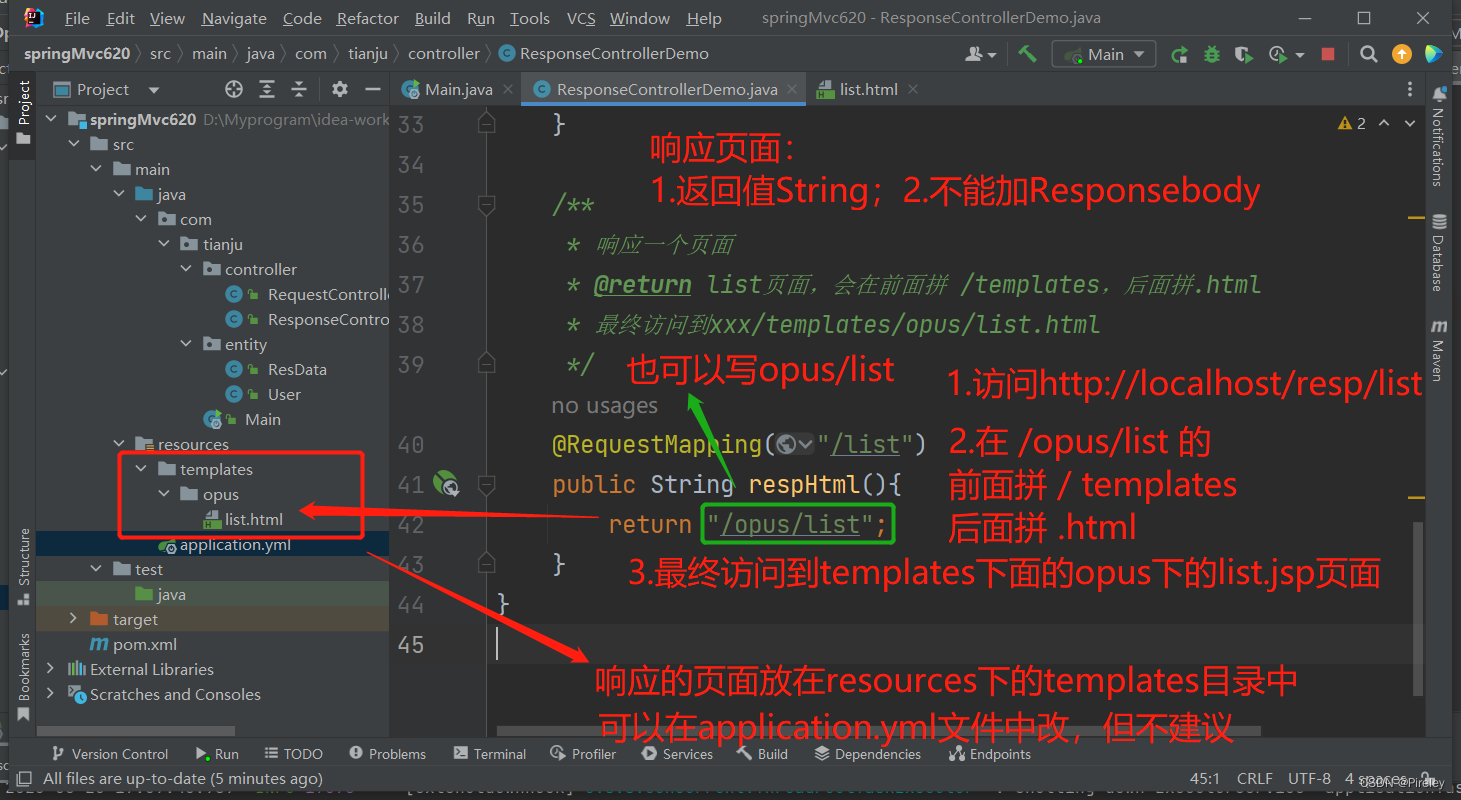Open Project panel settings gear
The height and width of the screenshot is (800, 1461).
[340, 89]
